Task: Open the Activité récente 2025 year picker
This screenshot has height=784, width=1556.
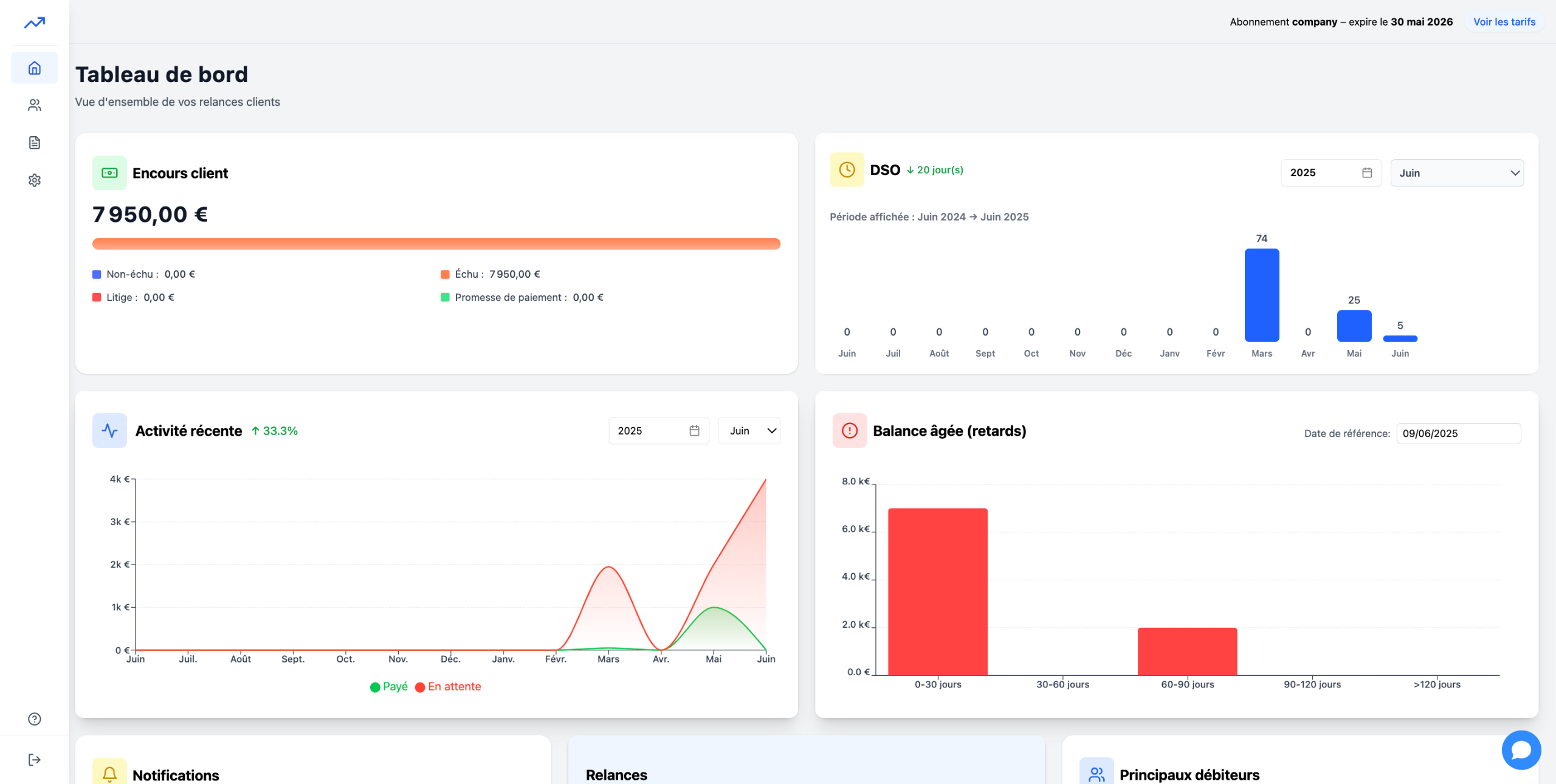Action: pos(658,431)
